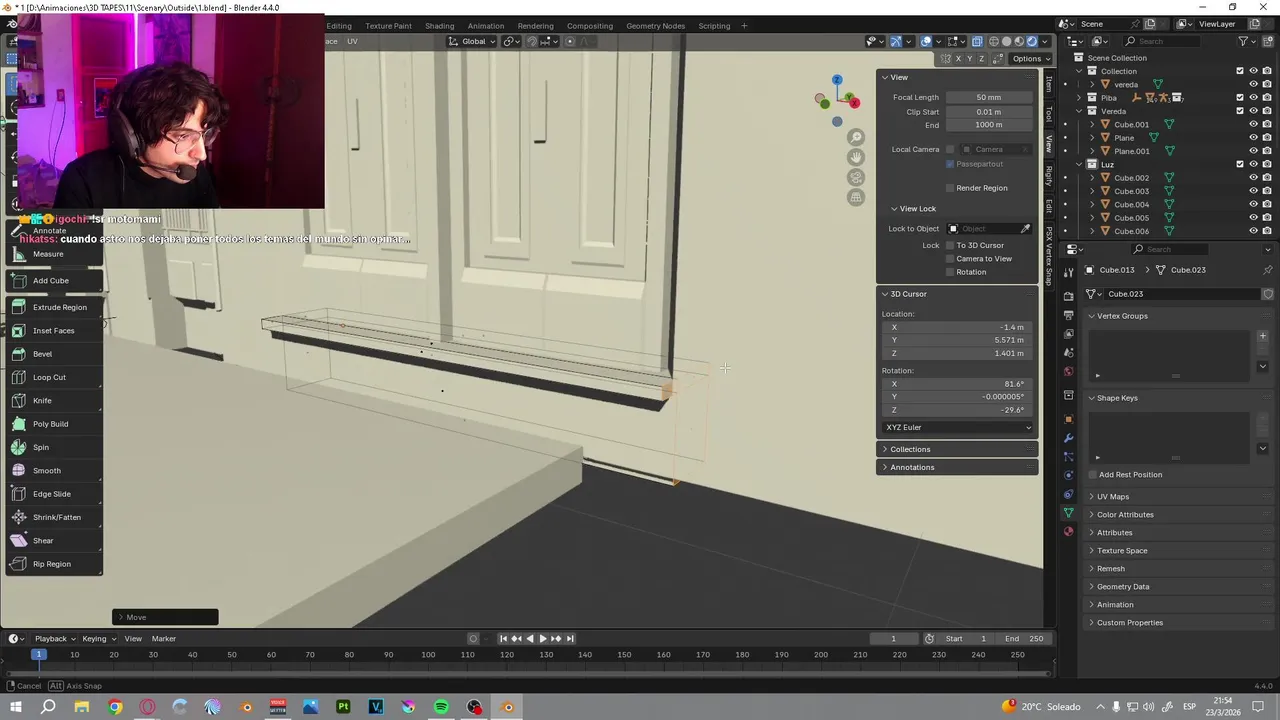Click the zoom viewport gizmo button
The height and width of the screenshot is (720, 1280).
click(x=856, y=137)
